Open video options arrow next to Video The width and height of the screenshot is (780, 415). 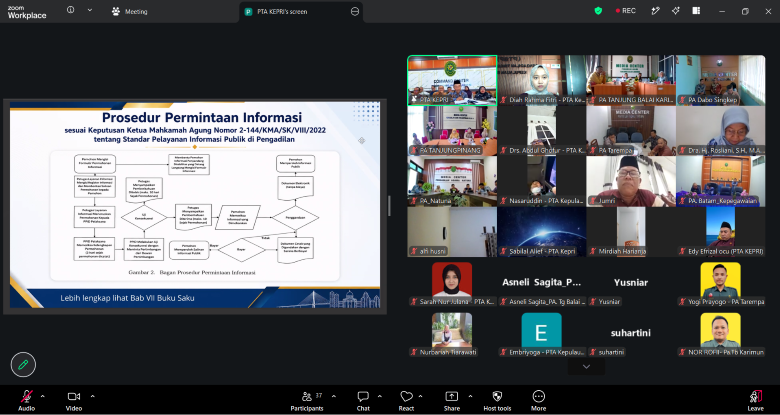click(x=93, y=397)
